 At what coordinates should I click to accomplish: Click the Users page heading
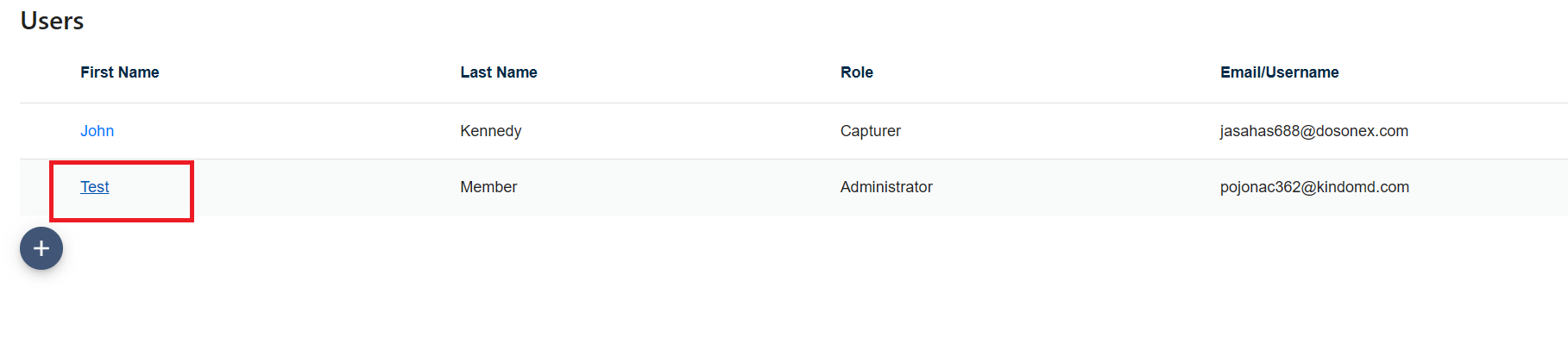[x=52, y=21]
